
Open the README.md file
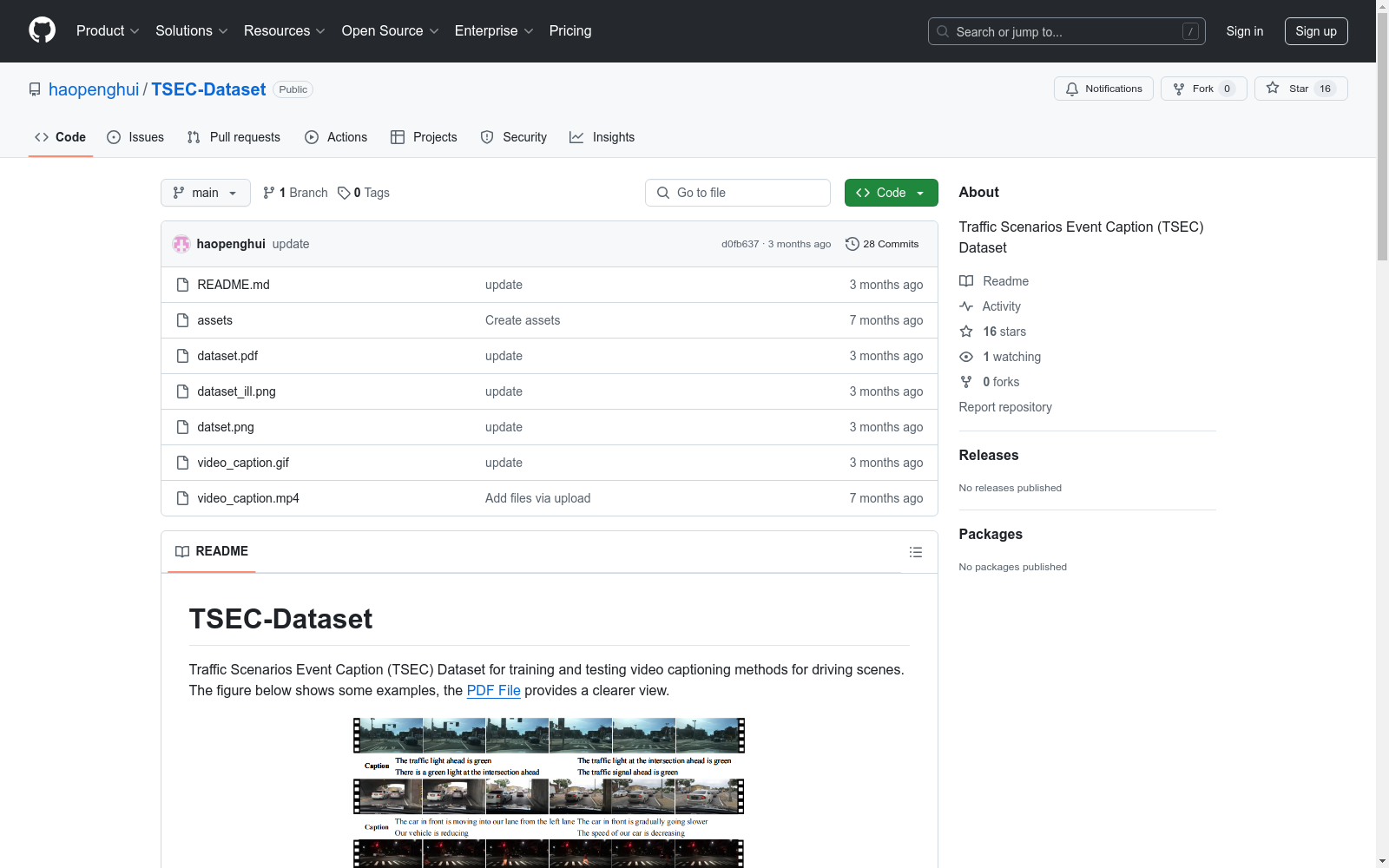pyautogui.click(x=234, y=285)
